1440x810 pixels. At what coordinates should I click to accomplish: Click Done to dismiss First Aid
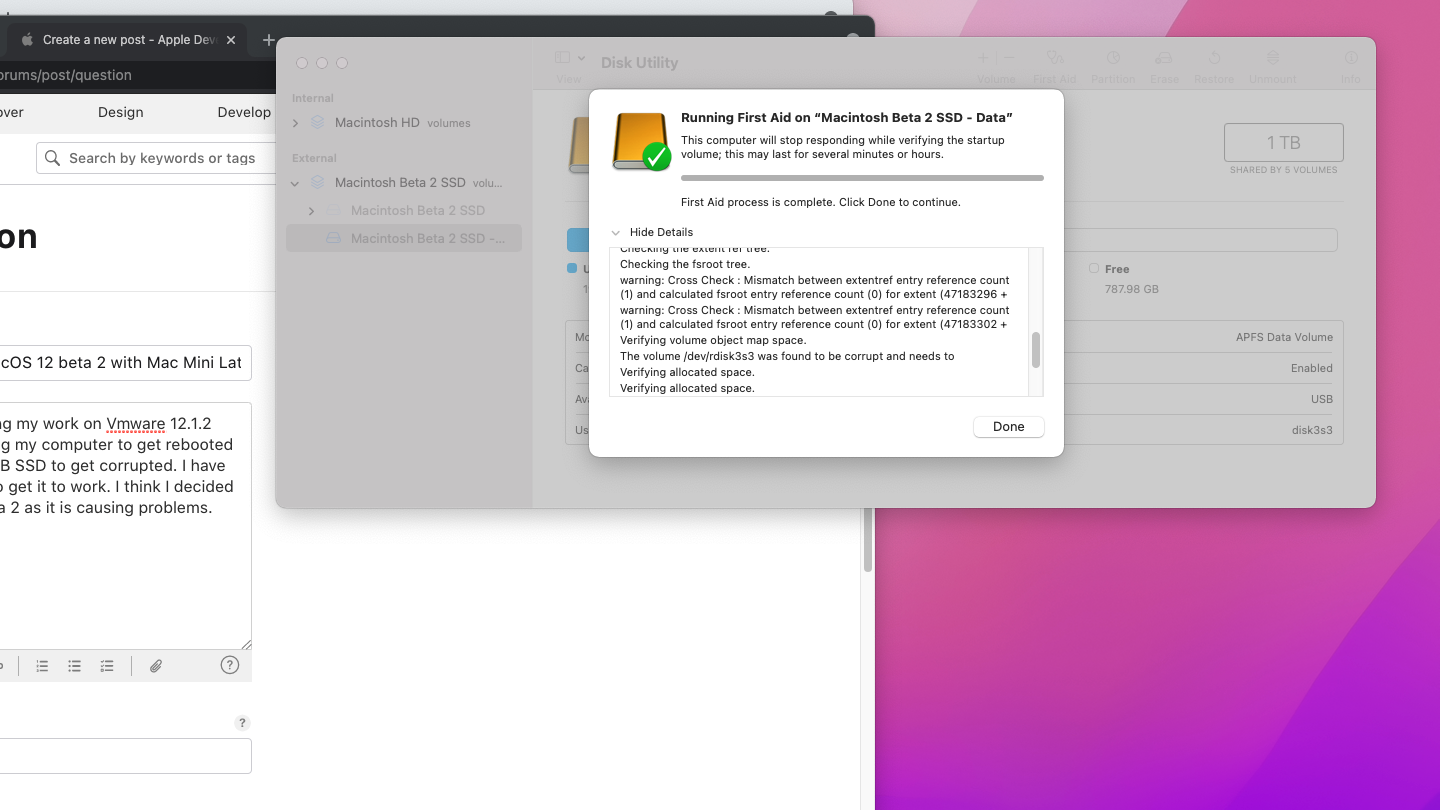(1008, 427)
